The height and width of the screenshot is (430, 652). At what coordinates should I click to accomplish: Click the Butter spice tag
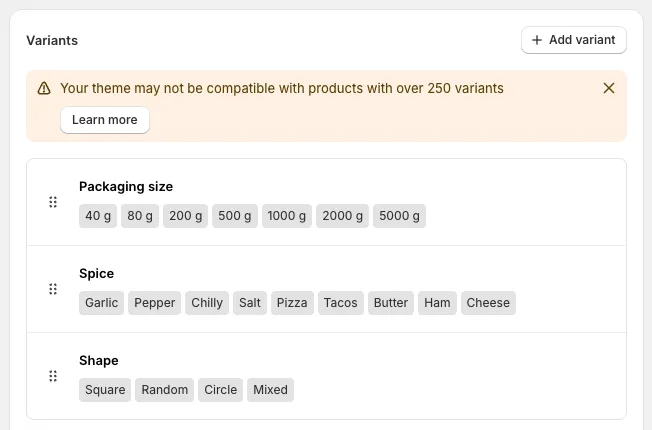(x=391, y=303)
